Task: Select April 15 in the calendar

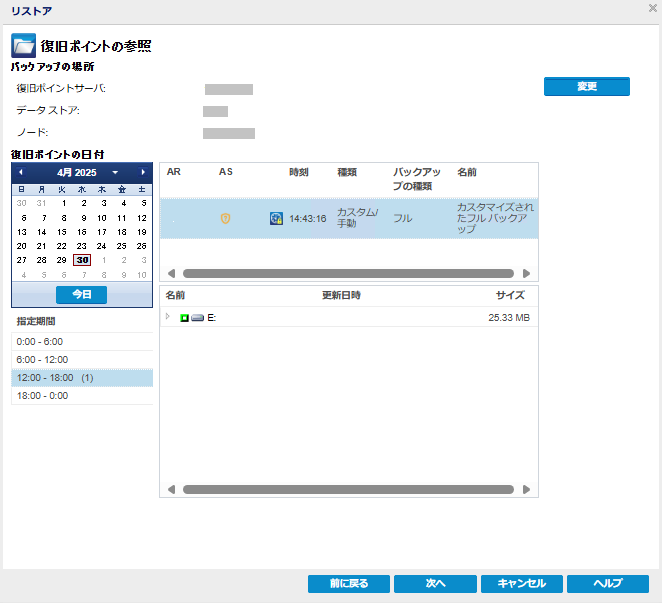Action: point(62,232)
